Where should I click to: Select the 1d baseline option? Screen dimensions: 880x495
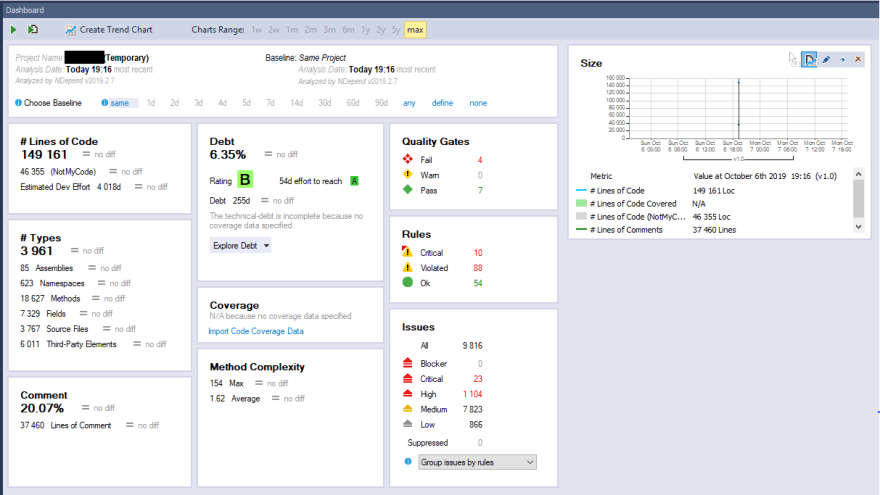click(151, 103)
